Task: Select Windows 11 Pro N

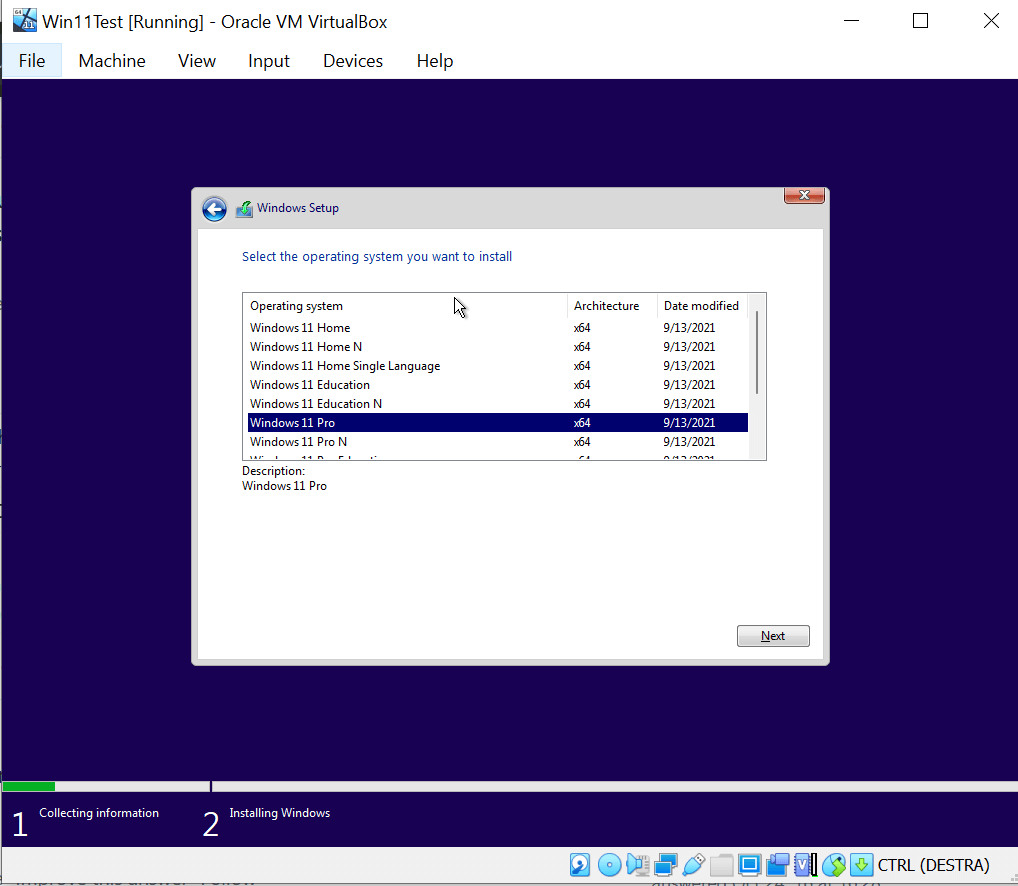Action: 497,441
